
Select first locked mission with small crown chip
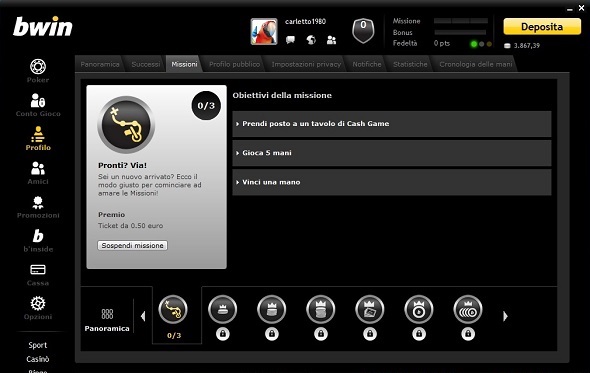pos(222,310)
